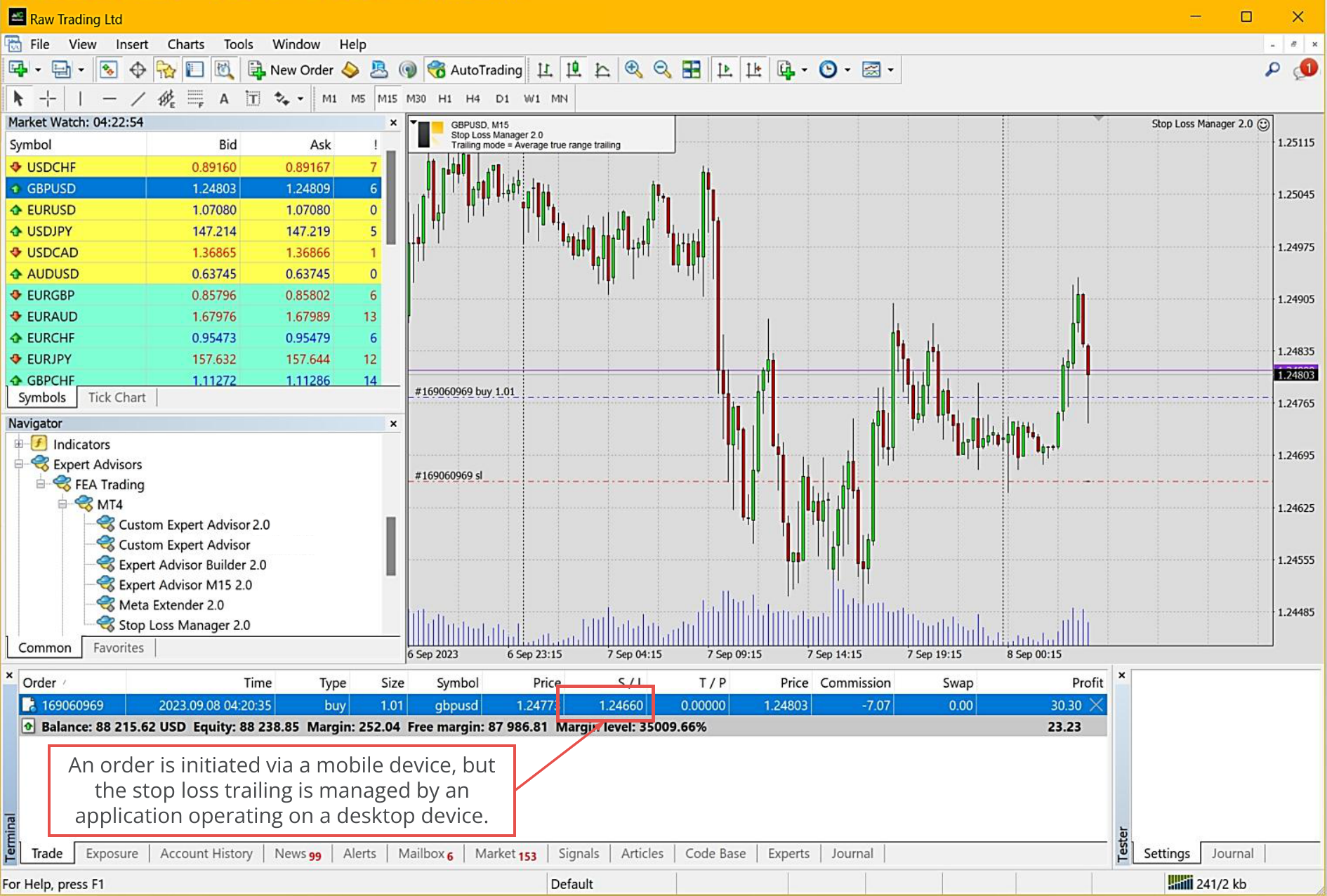Viewport: 1327px width, 896px height.
Task: Close order 169060969 with the X
Action: 1096,705
